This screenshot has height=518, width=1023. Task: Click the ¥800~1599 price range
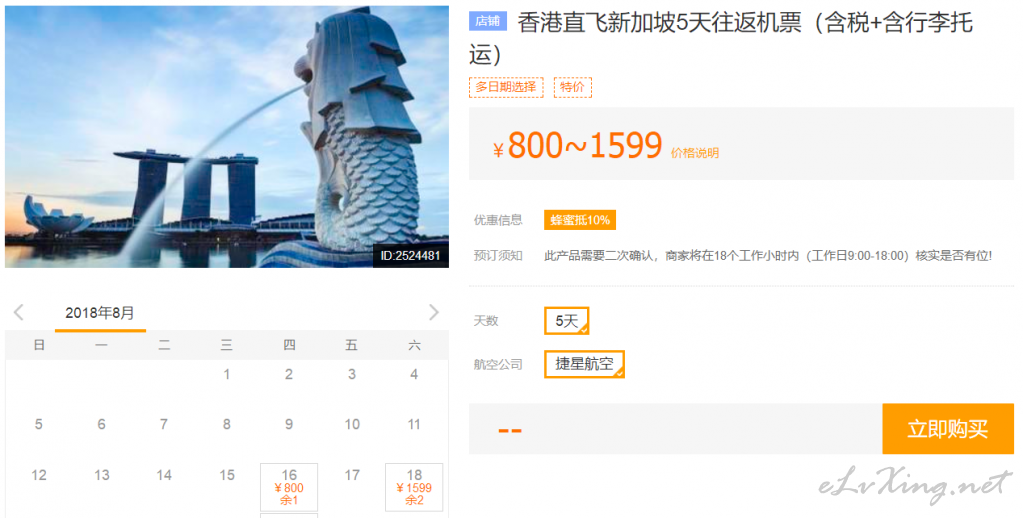577,145
